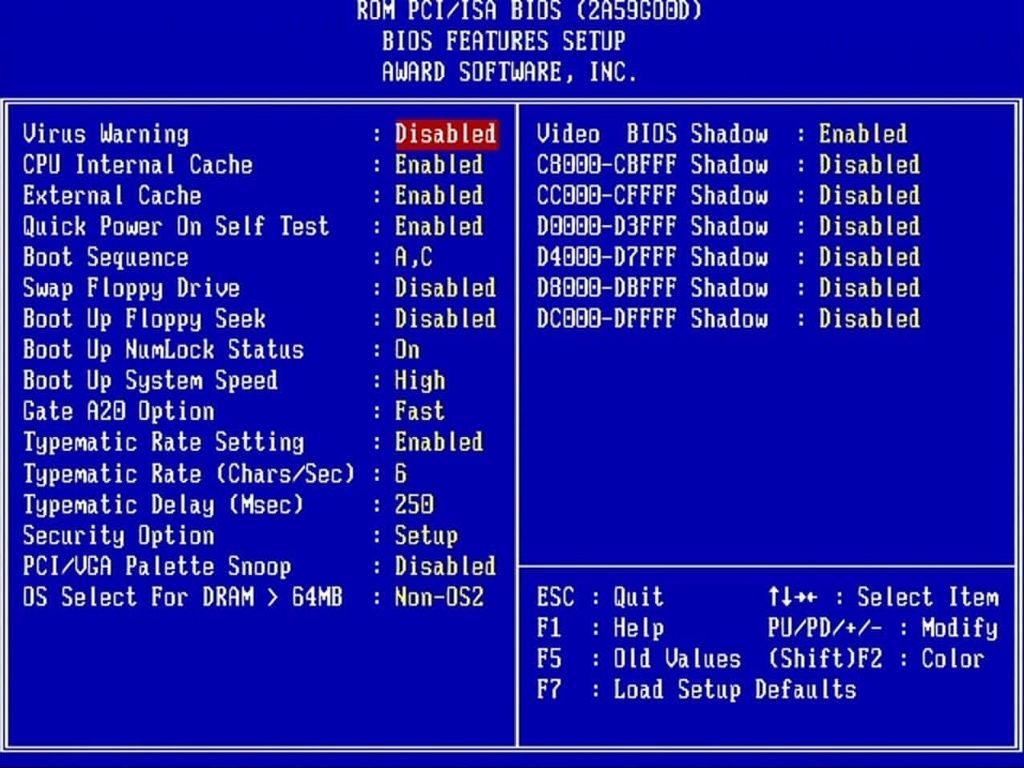1024x768 pixels.
Task: Select the highlighted Virus Warning Disabled value
Action: (447, 134)
